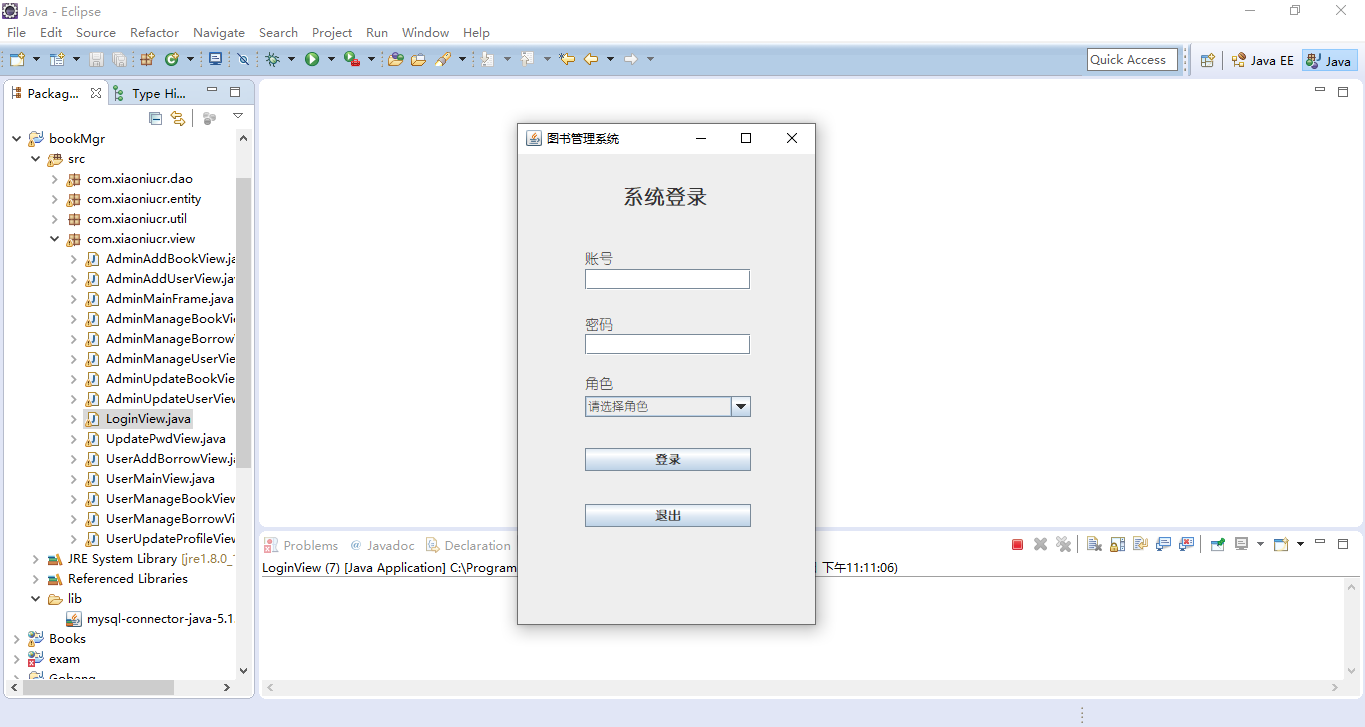Viewport: 1365px width, 727px height.
Task: Click the Open Task folder icon
Action: [x=418, y=59]
